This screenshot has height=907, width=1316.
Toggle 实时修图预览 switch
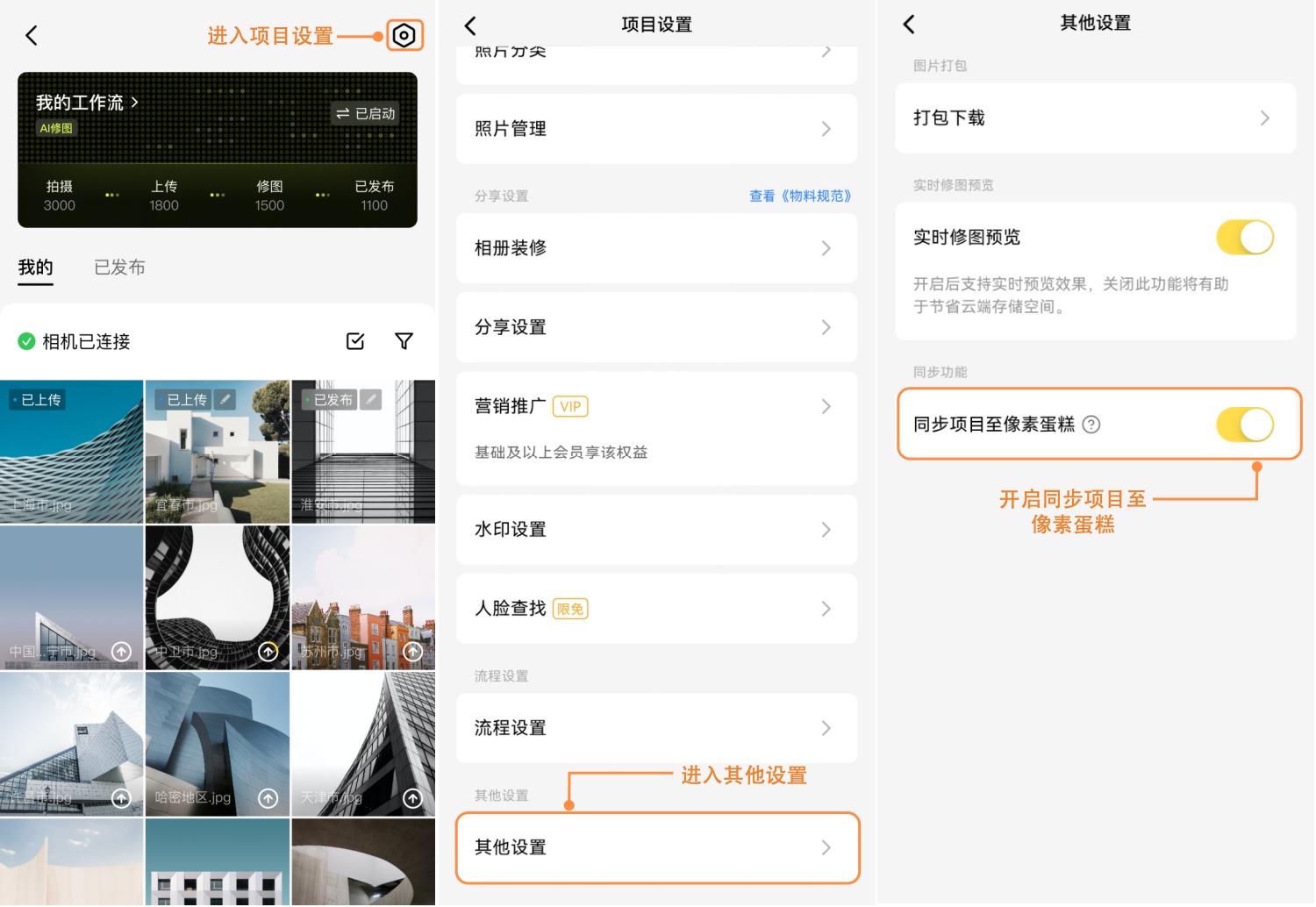(x=1244, y=238)
